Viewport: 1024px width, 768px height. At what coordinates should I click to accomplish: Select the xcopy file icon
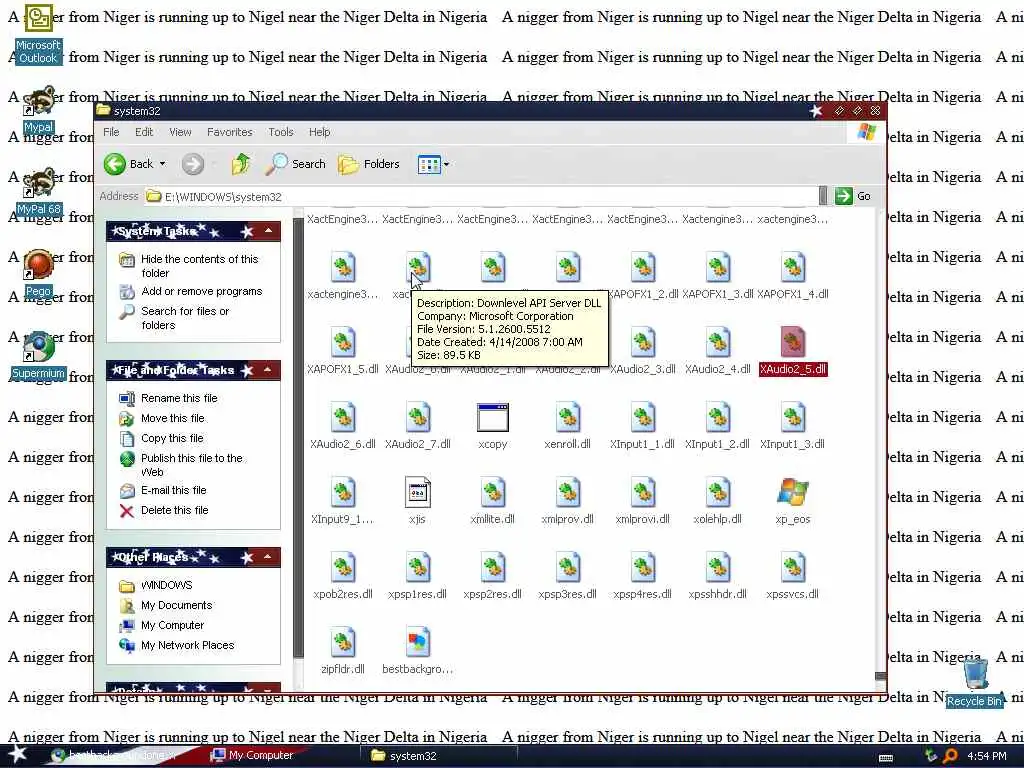492,417
